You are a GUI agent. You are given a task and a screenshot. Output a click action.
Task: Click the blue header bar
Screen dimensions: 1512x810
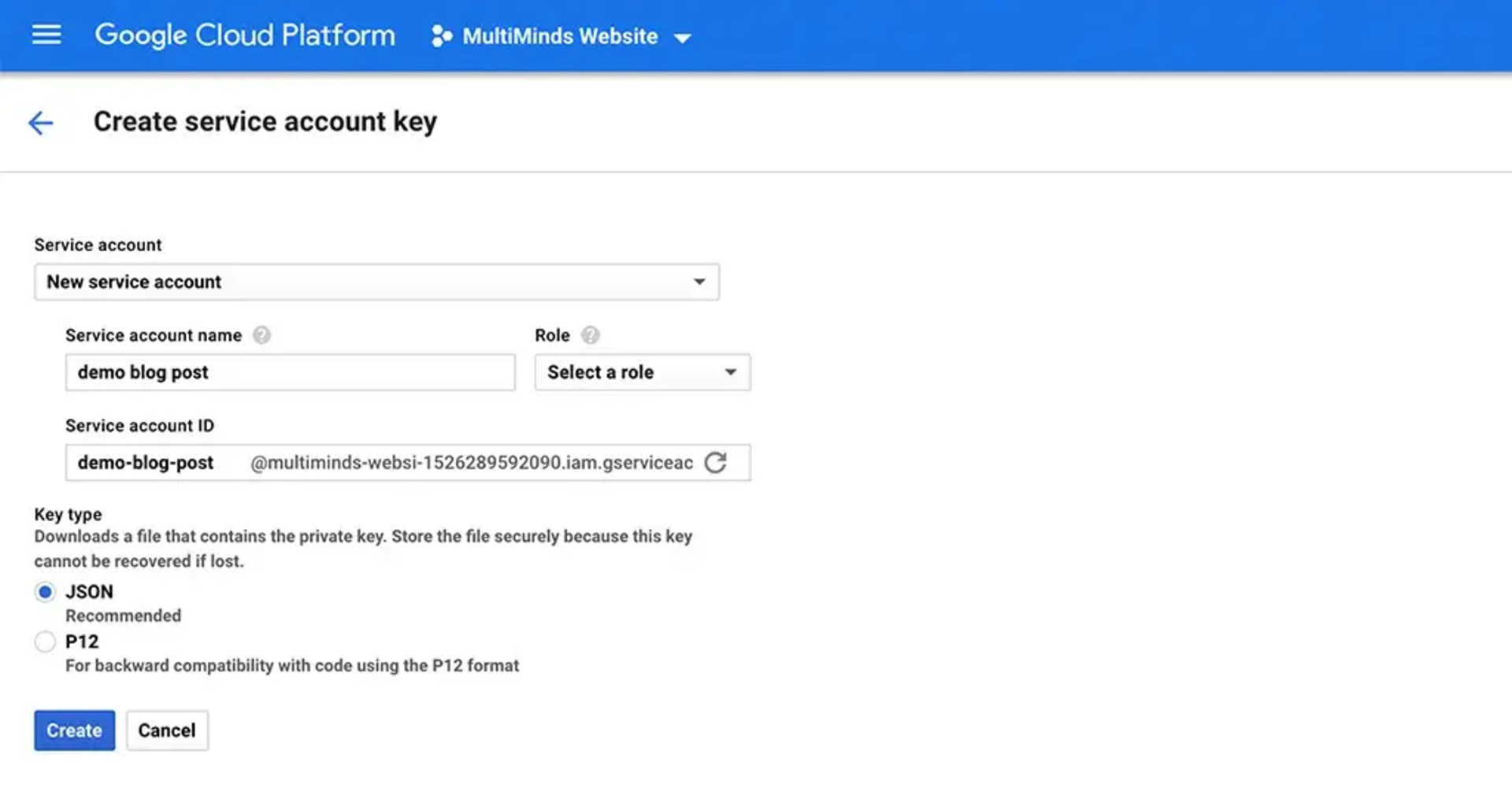(x=1102, y=35)
